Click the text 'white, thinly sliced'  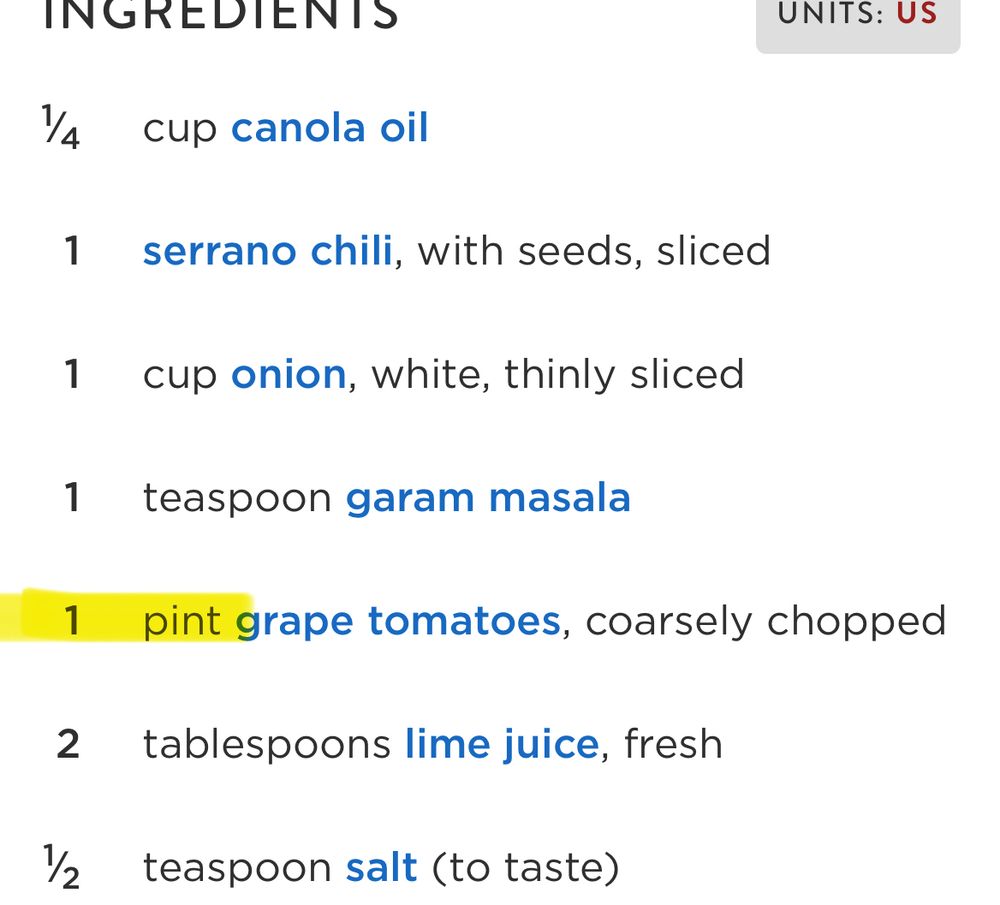[x=557, y=374]
